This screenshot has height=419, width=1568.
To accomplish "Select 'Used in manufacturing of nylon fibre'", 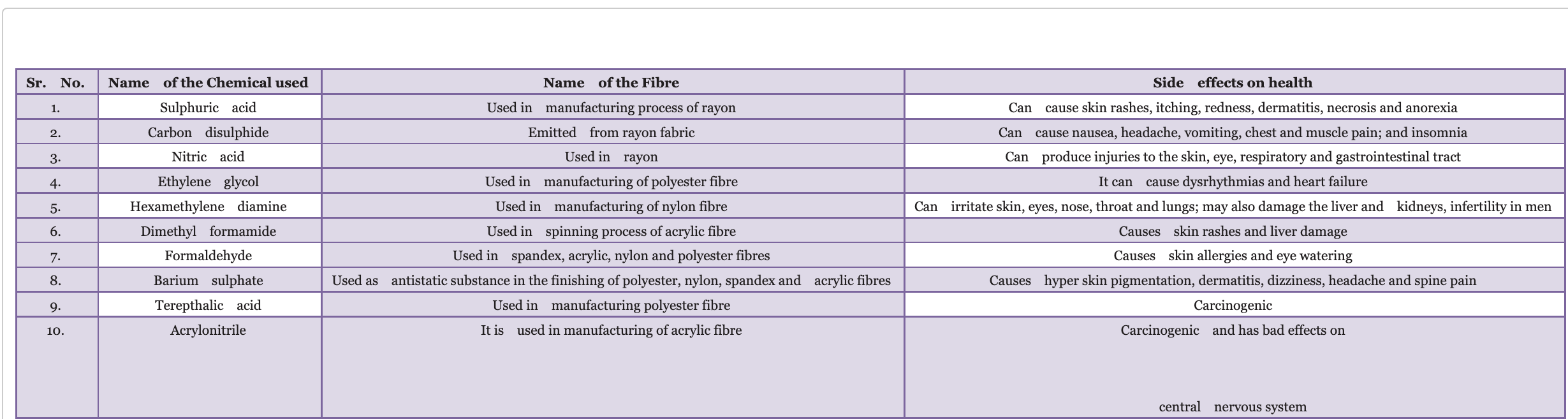I will point(612,206).
